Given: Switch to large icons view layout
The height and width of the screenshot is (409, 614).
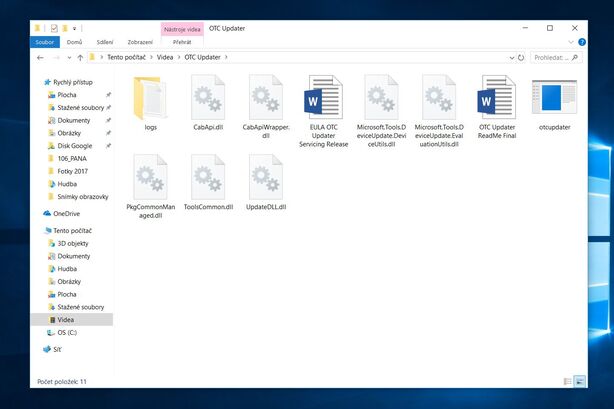Looking at the screenshot, I should click(580, 381).
